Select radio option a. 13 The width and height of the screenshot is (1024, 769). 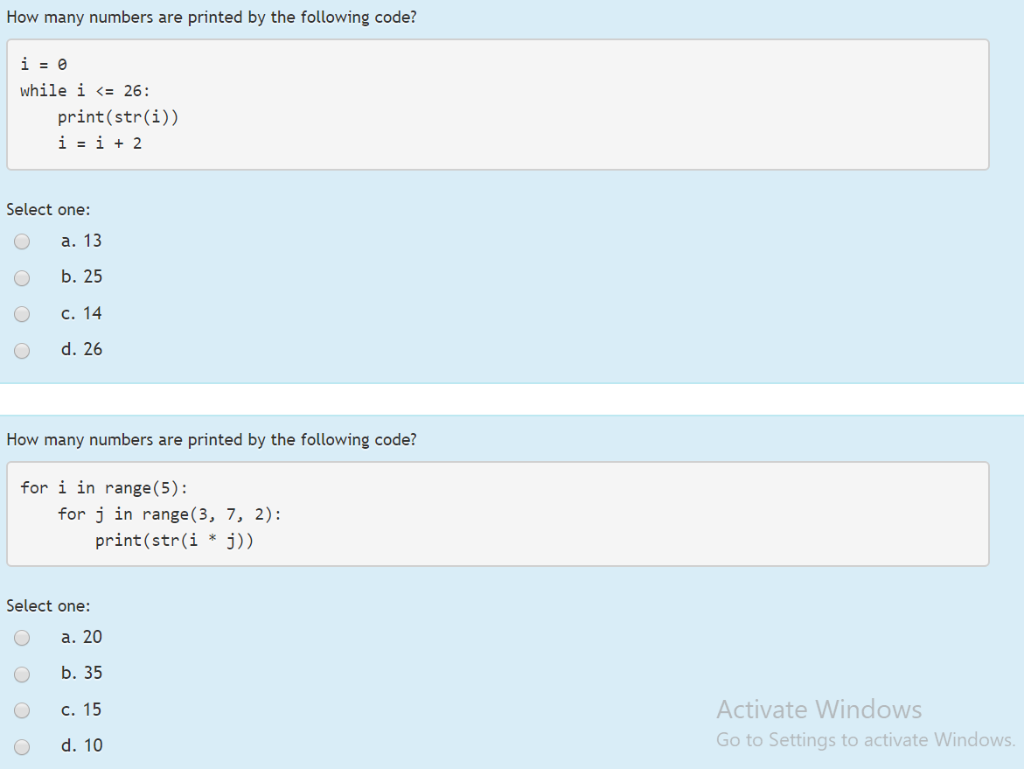(21, 241)
